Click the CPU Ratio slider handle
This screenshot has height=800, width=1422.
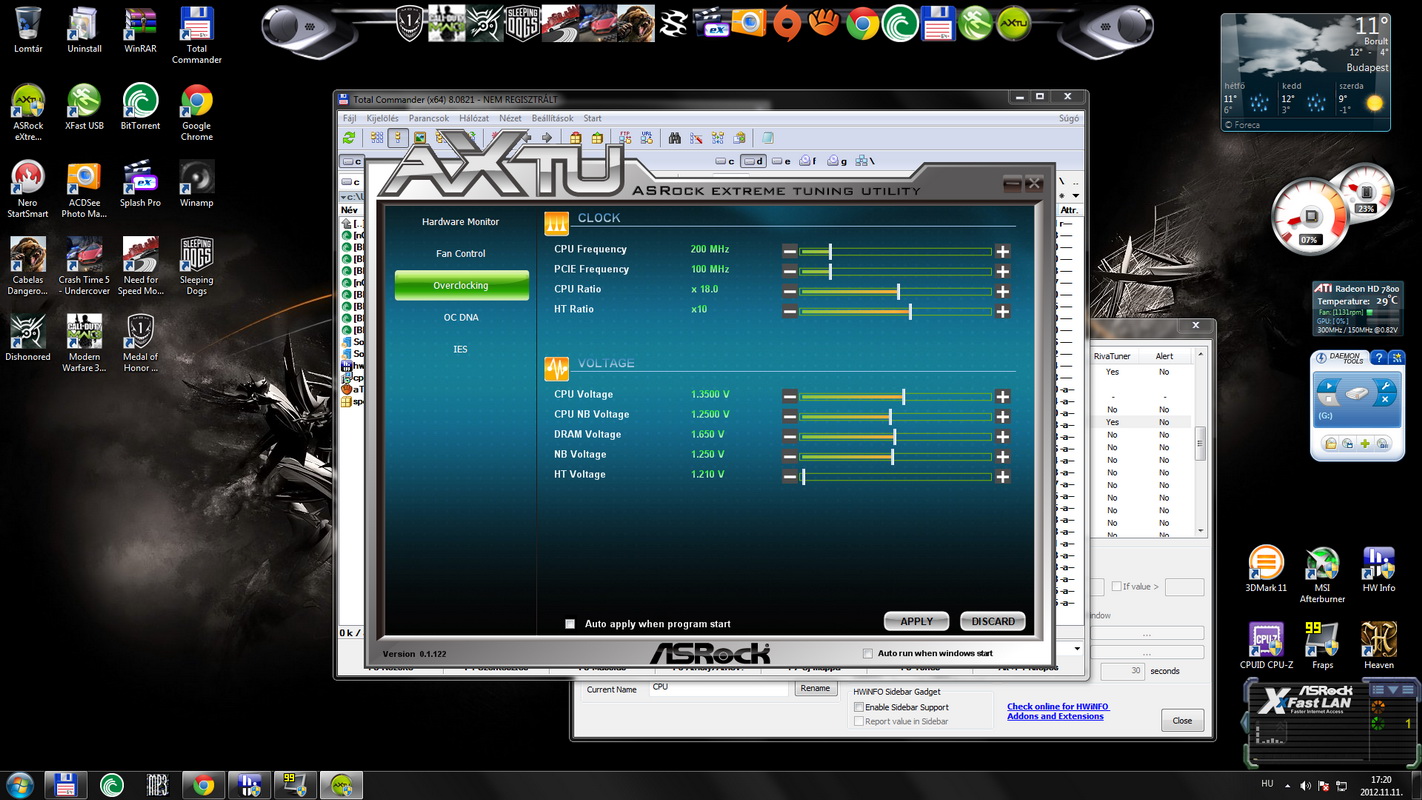(x=898, y=291)
